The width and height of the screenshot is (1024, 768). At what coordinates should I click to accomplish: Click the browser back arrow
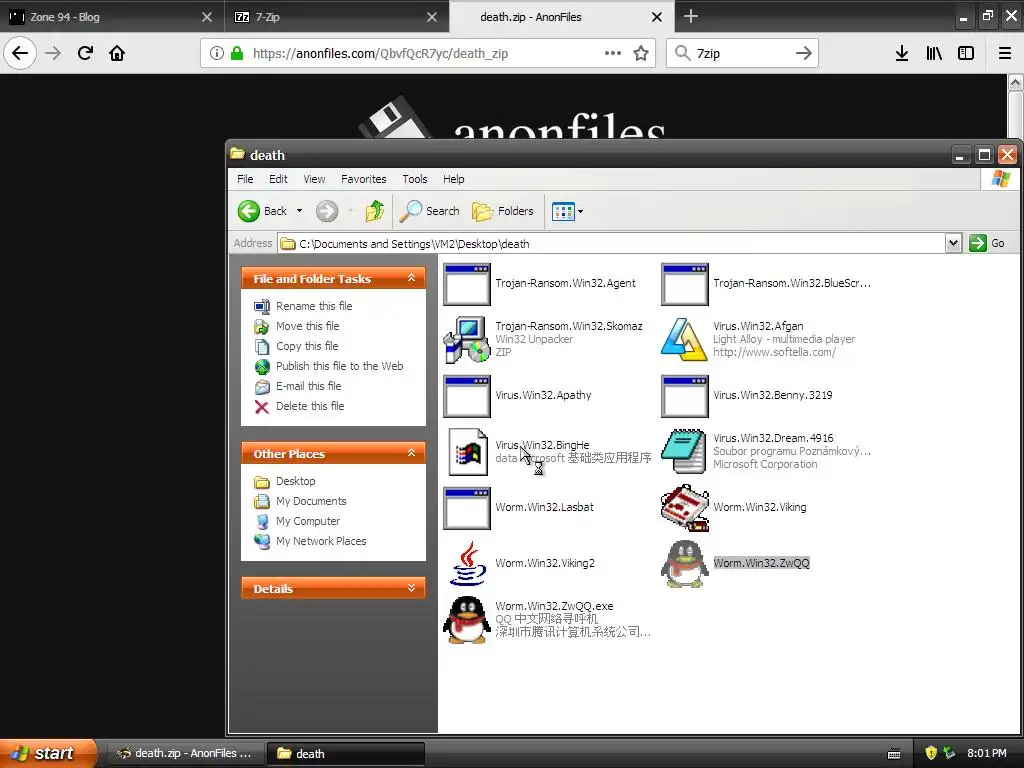coord(20,53)
